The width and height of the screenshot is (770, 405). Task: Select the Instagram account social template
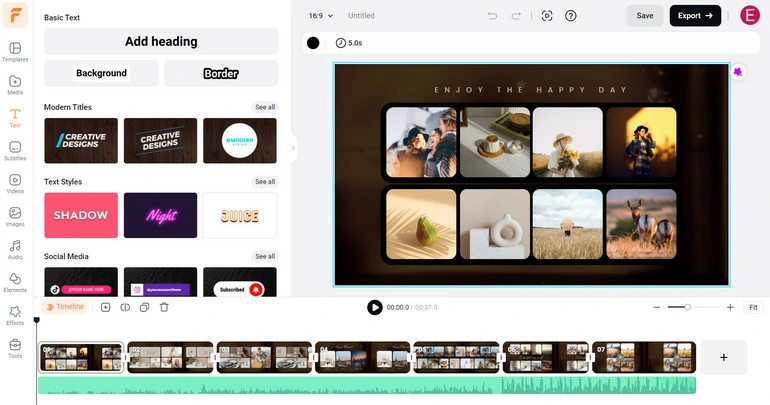160,282
